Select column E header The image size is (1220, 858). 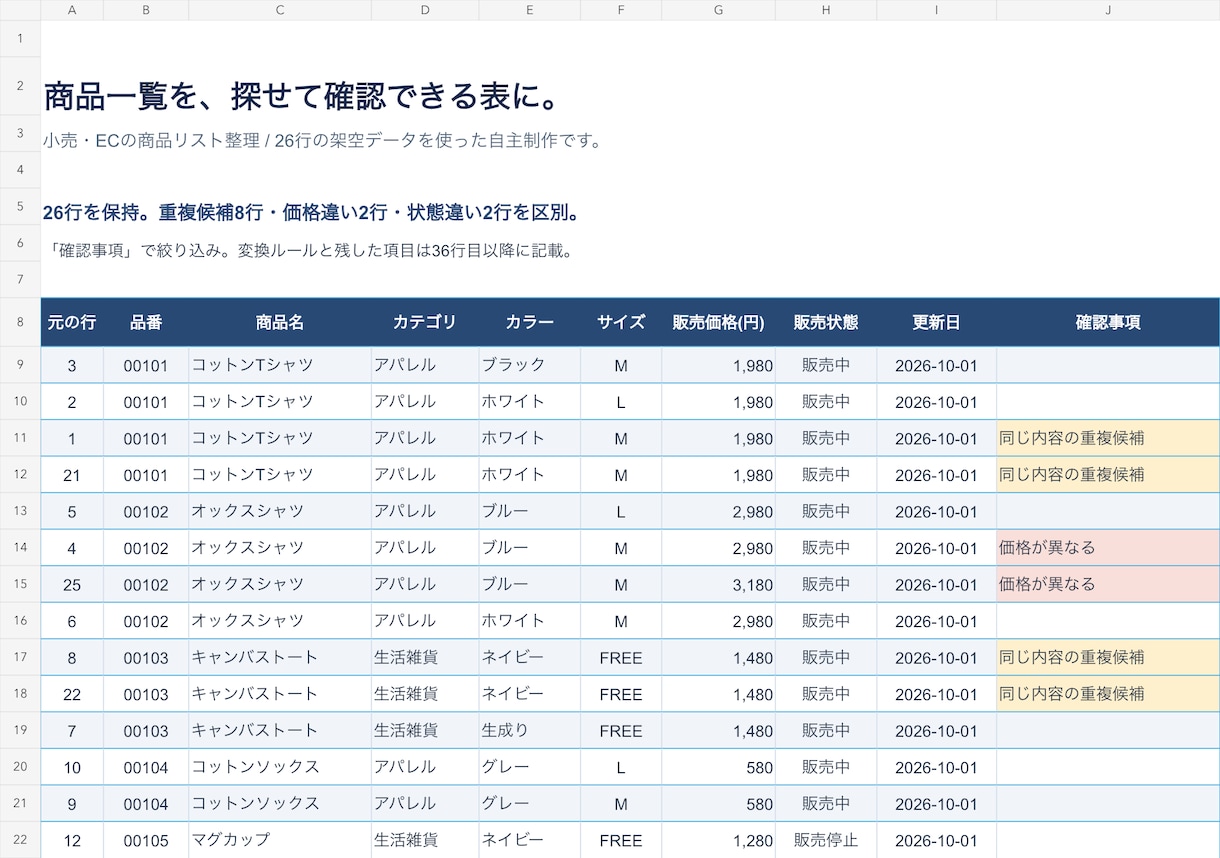(x=530, y=10)
